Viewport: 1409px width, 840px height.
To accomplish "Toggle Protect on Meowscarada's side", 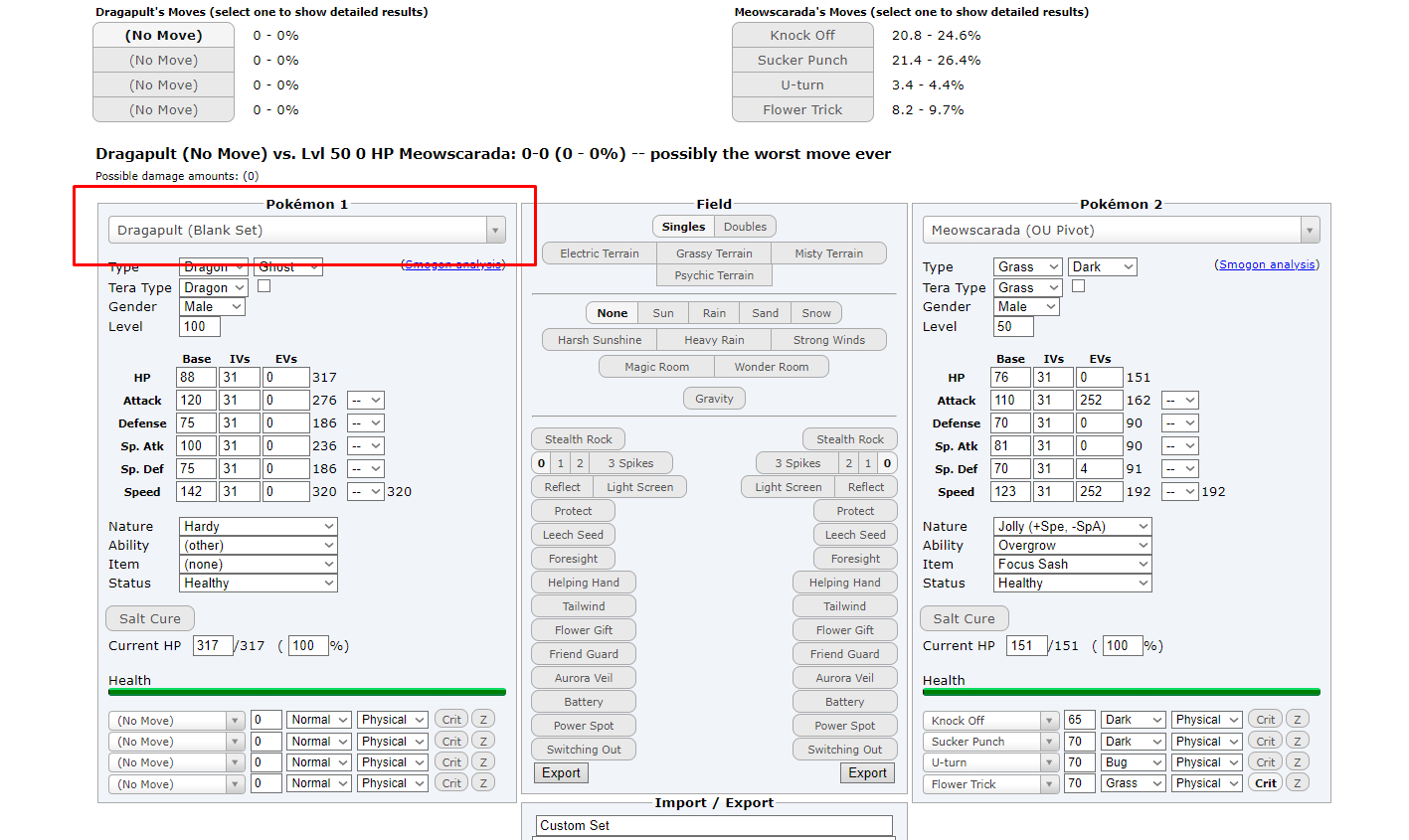I will coord(855,511).
